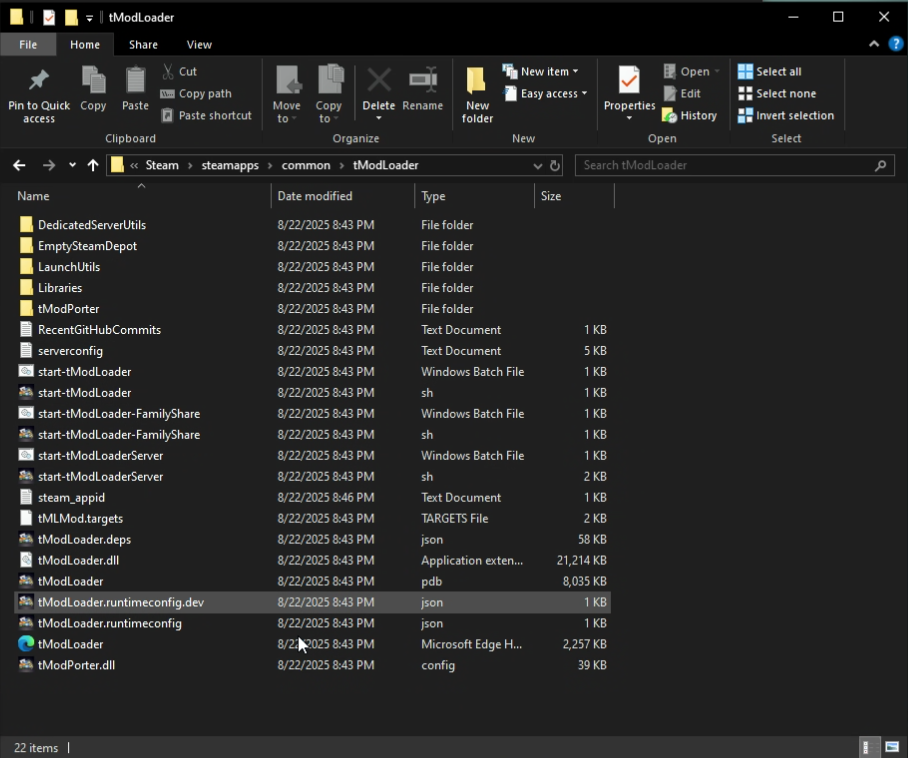Viewport: 908px width, 758px height.
Task: Select the RecentGitHubCommits text file
Action: [x=312, y=329]
